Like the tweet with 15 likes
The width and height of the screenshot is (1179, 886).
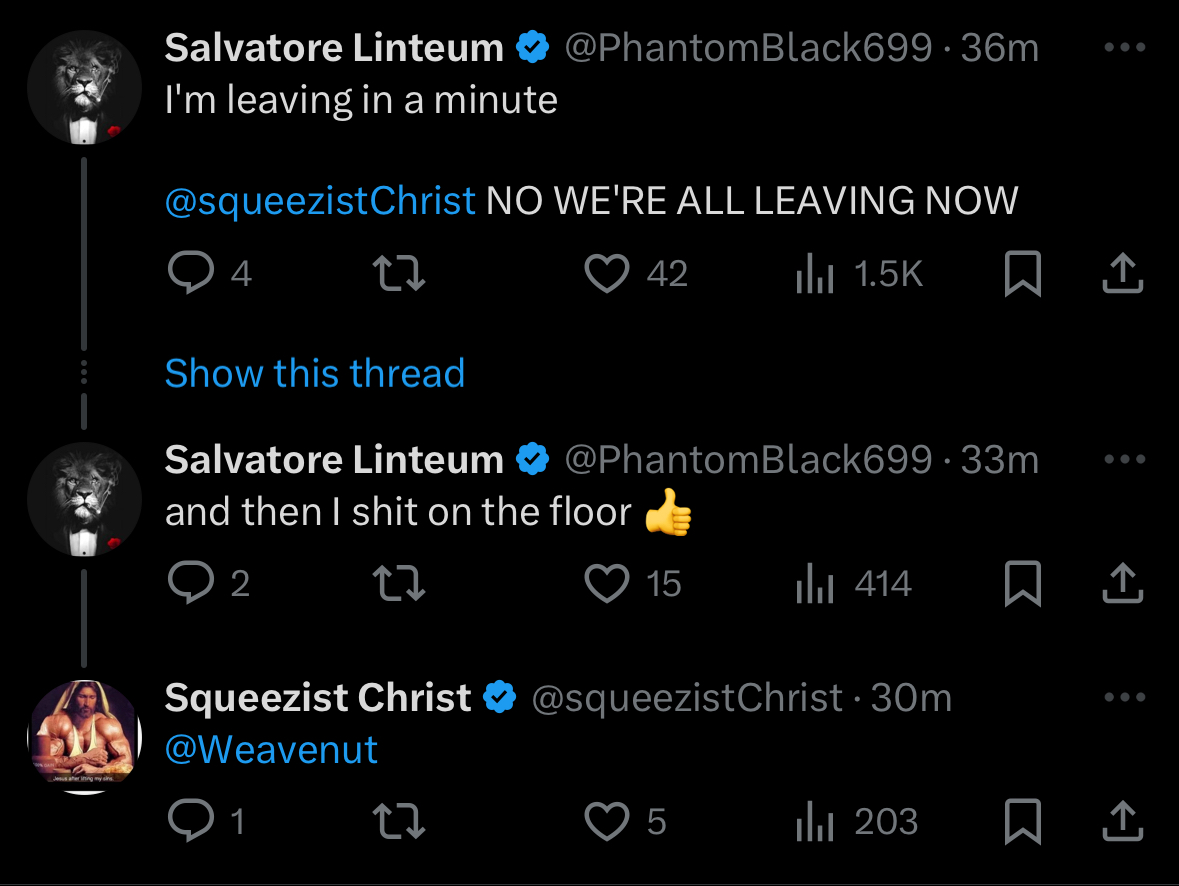pos(606,583)
